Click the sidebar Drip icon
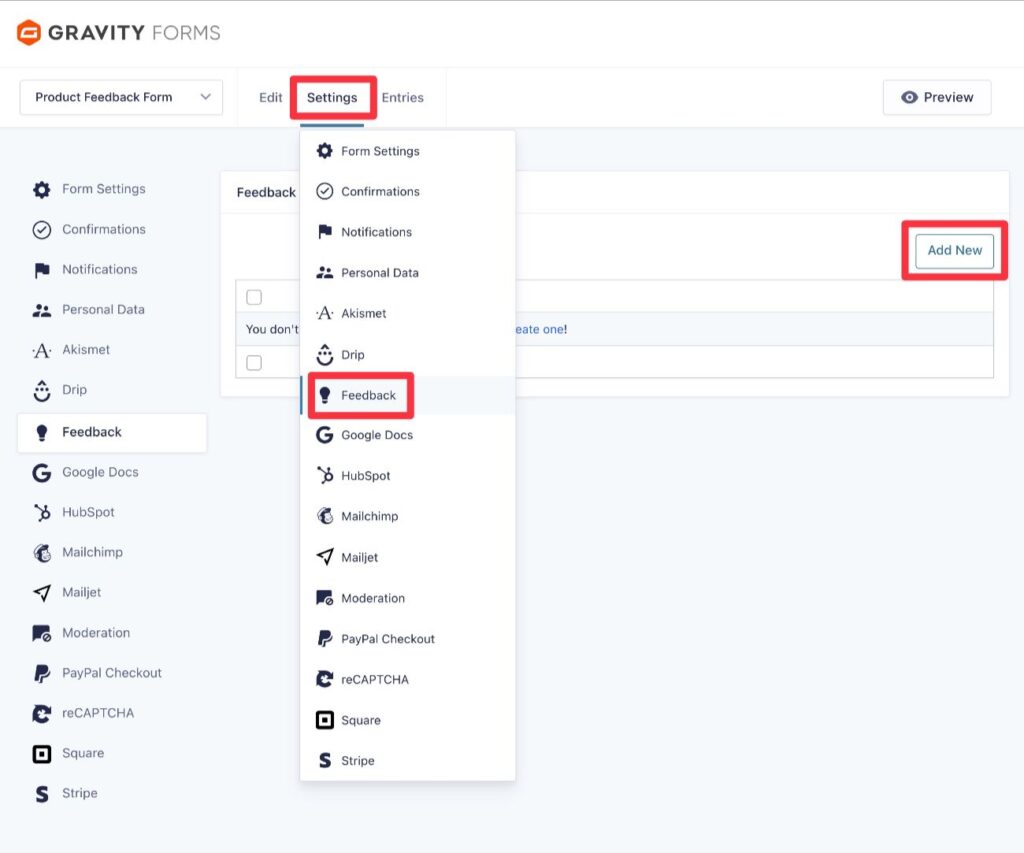Screen dimensions: 1024x853 [x=42, y=391]
